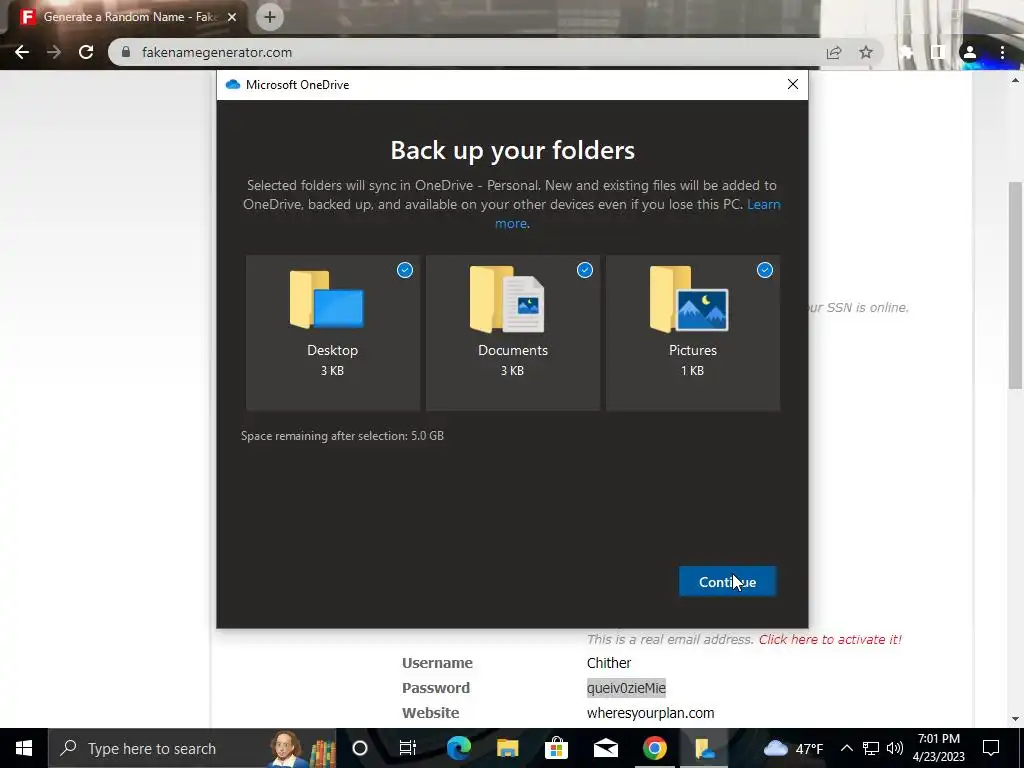
Task: Open Chrome three-dot menu
Action: (1002, 52)
